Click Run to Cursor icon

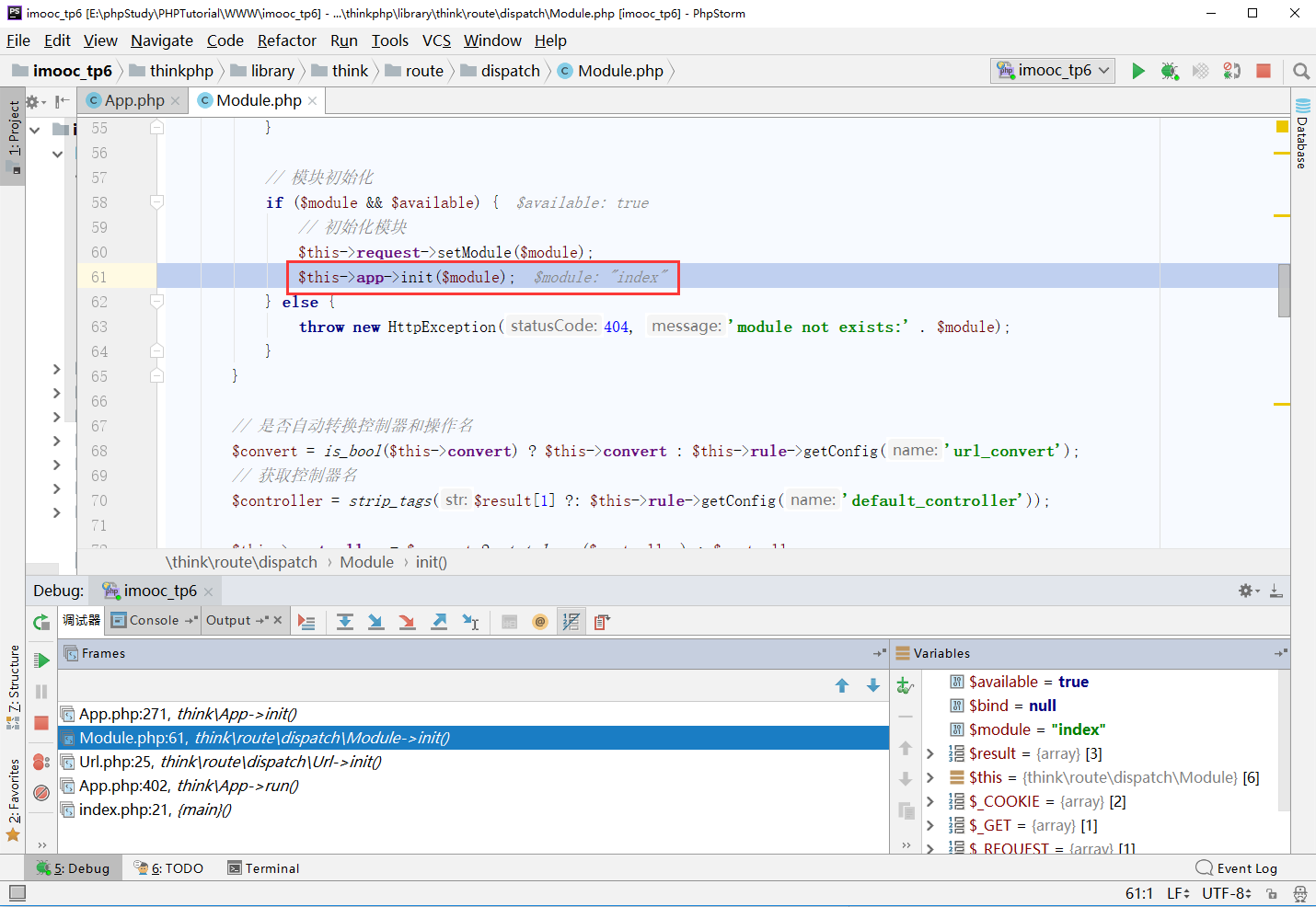click(x=470, y=622)
